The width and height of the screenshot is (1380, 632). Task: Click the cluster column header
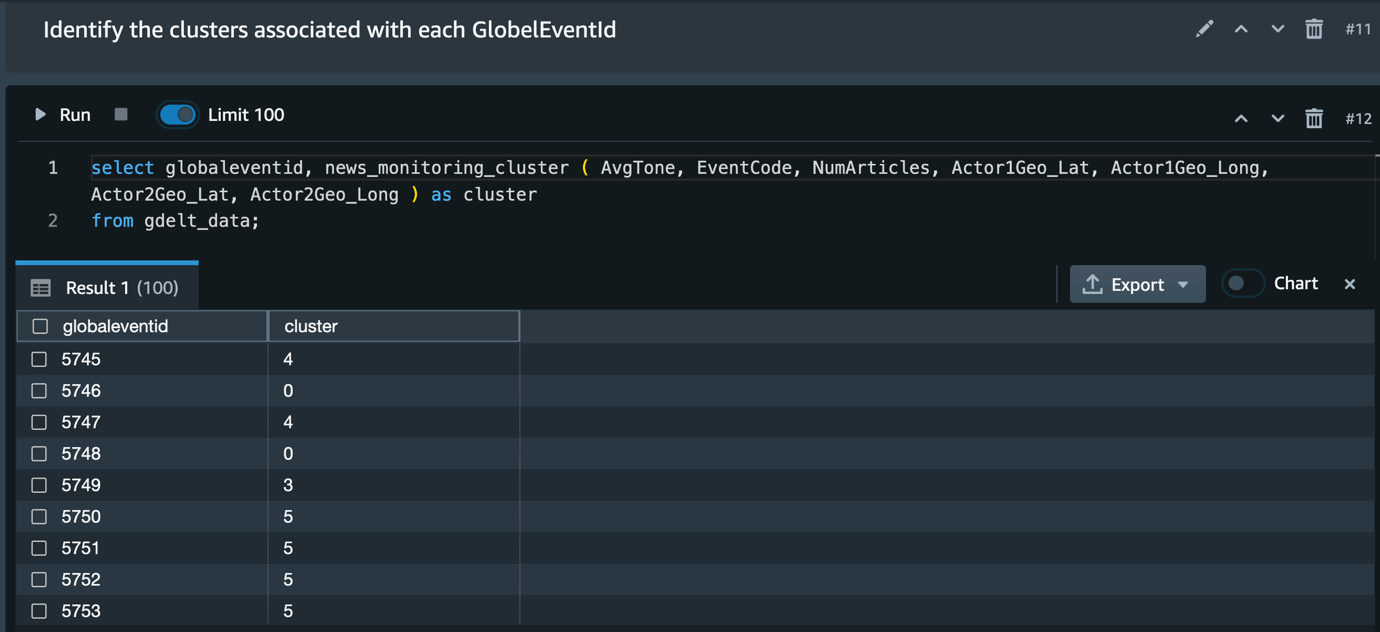pyautogui.click(x=311, y=326)
